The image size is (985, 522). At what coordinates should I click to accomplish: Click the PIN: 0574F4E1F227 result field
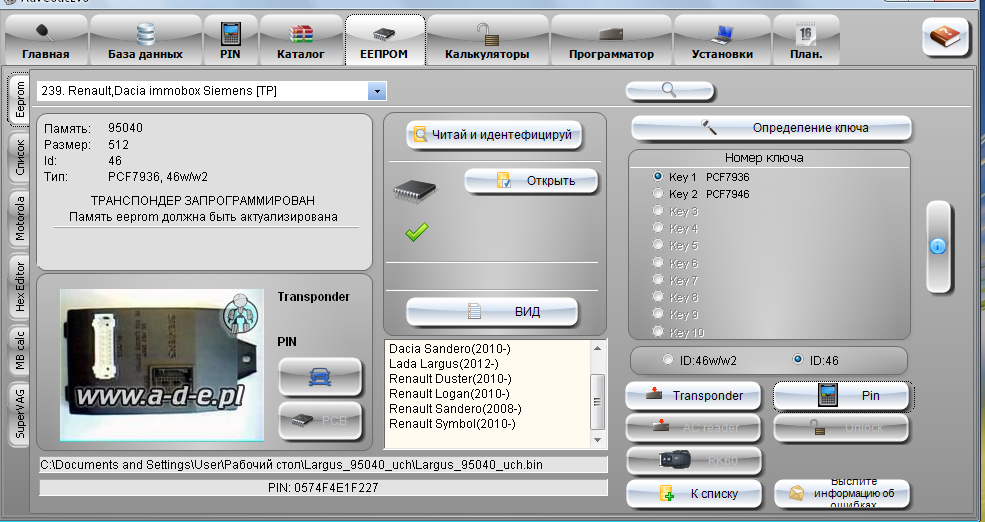pos(324,487)
